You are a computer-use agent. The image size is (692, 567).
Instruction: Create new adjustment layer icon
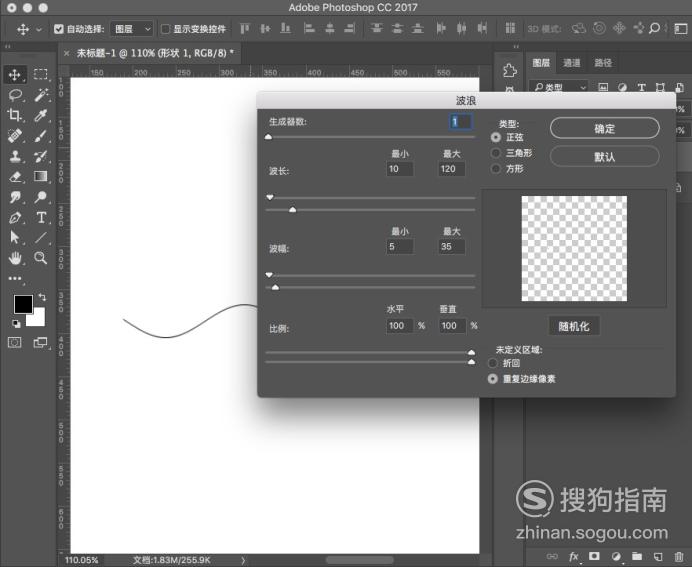click(x=616, y=556)
